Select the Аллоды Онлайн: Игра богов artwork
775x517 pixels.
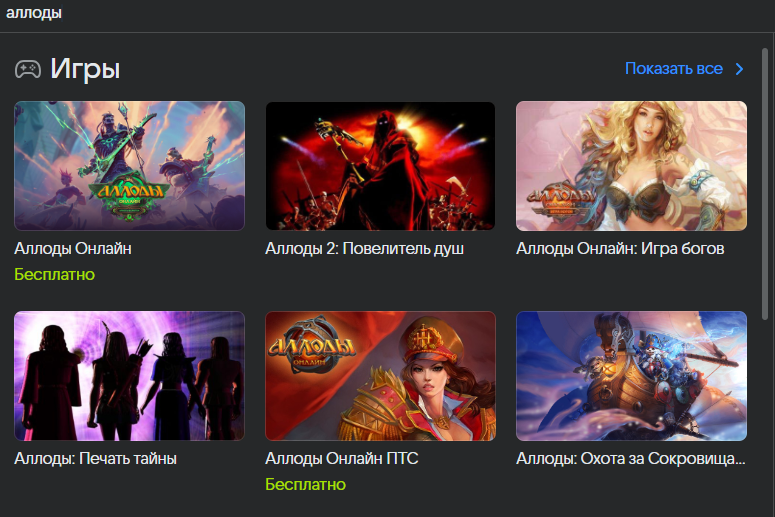[631, 166]
